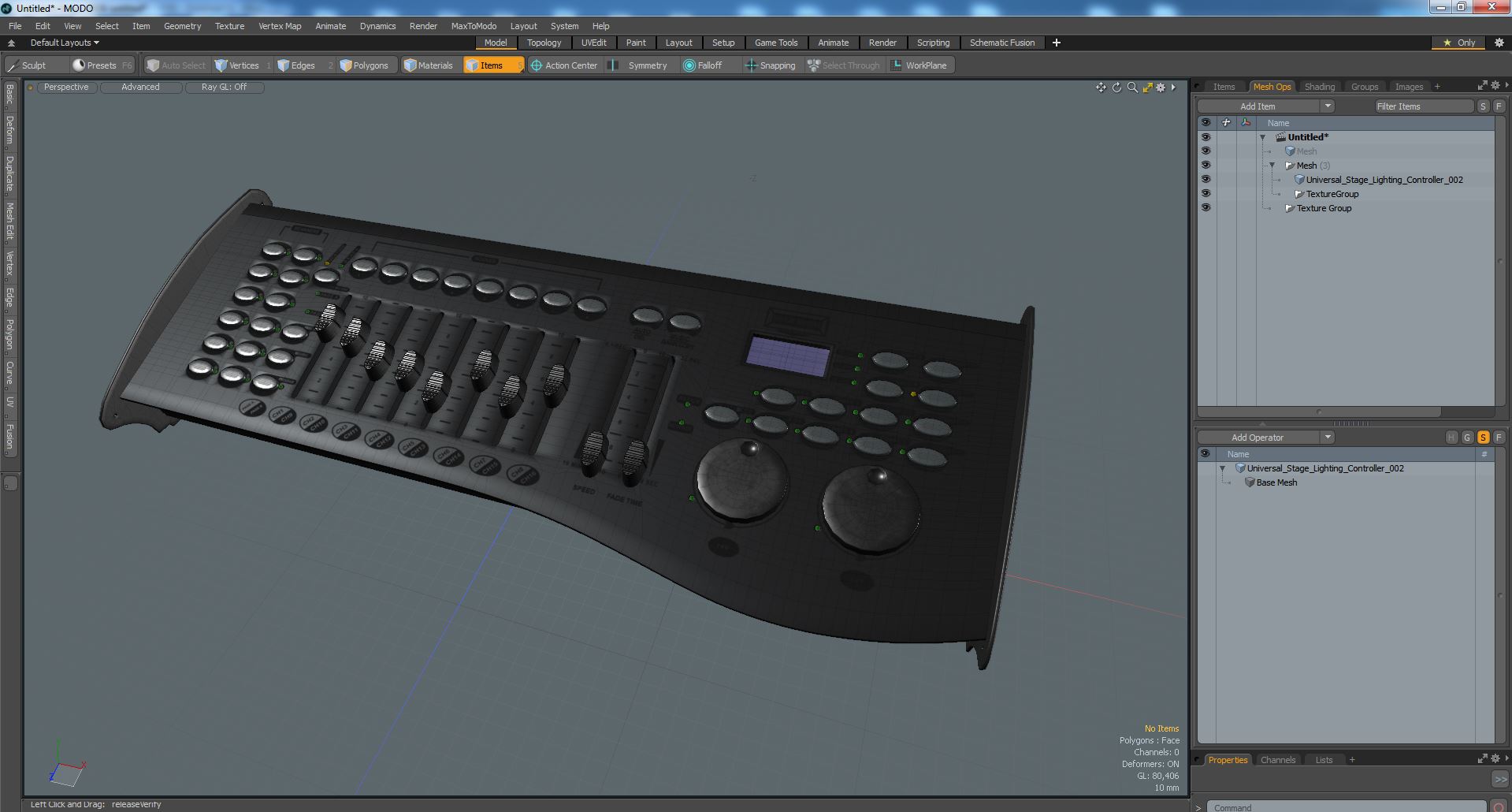This screenshot has width=1512, height=812.
Task: Click the viewport maximize arrow icon
Action: pos(1147,88)
